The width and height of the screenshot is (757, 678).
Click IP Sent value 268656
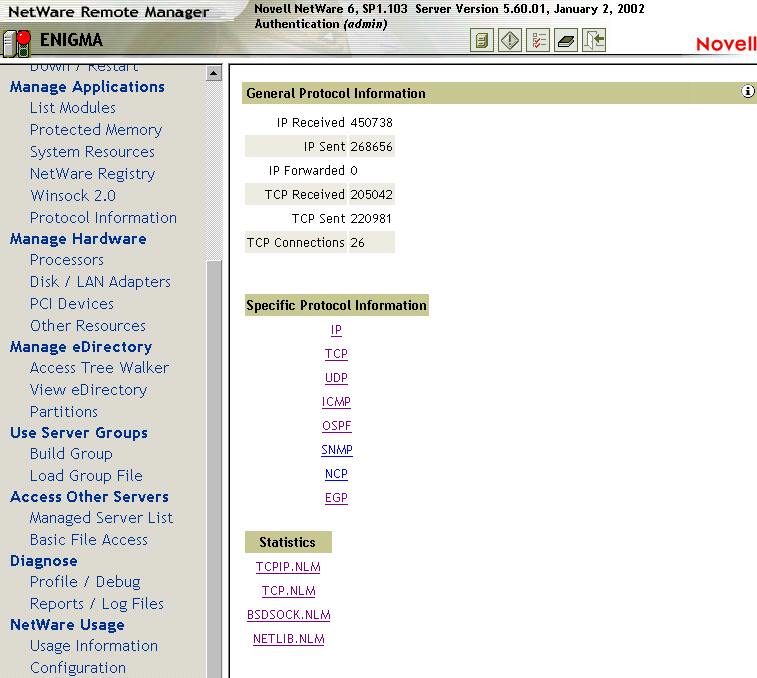(371, 147)
